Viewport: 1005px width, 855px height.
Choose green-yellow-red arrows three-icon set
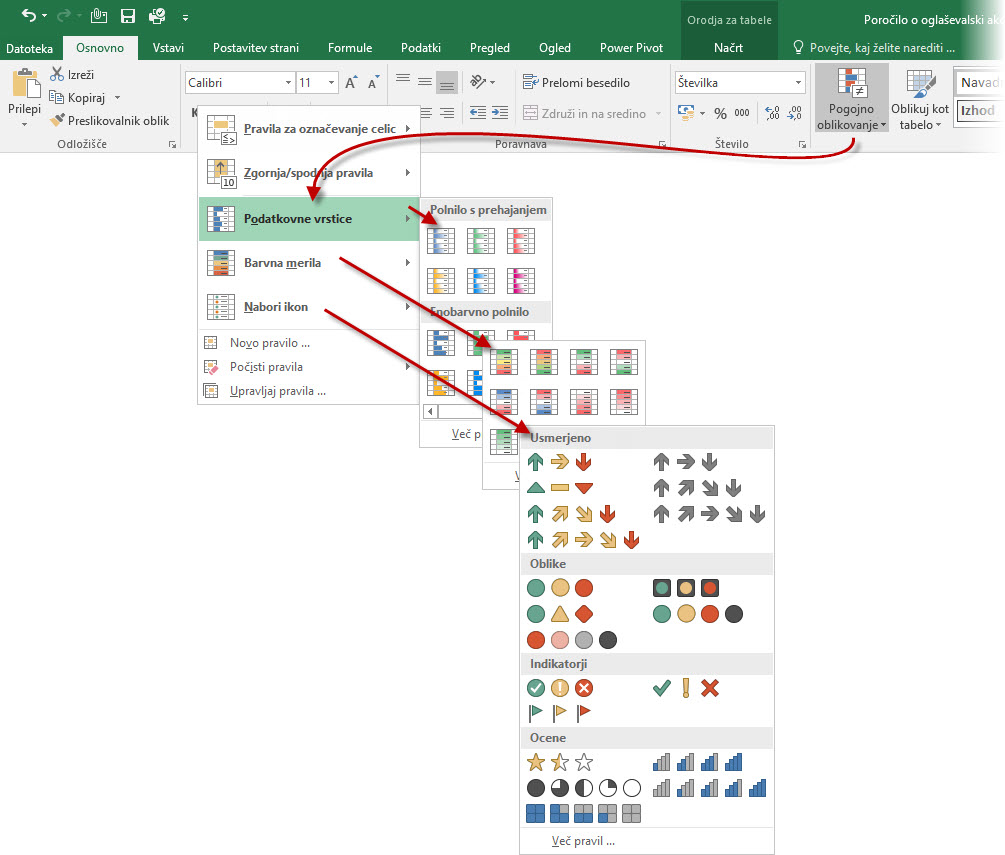click(x=560, y=461)
